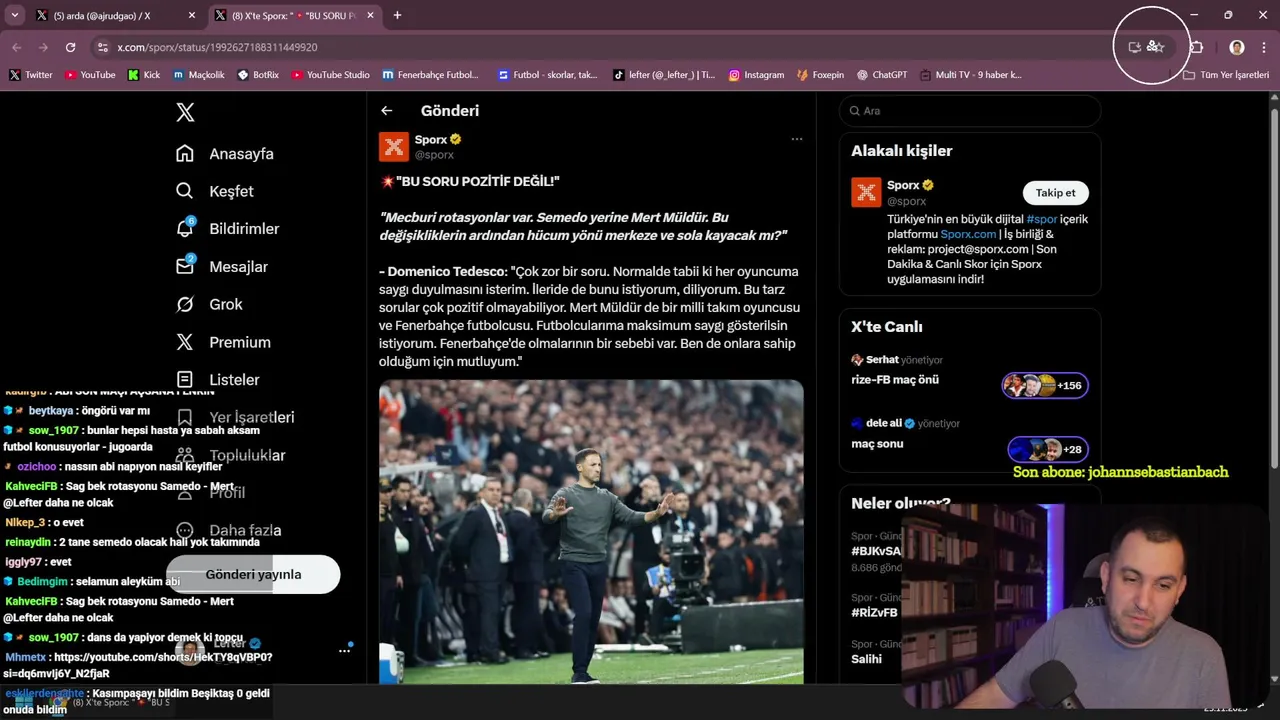
Task: Click the back arrow next to Gönderi
Action: click(x=387, y=111)
